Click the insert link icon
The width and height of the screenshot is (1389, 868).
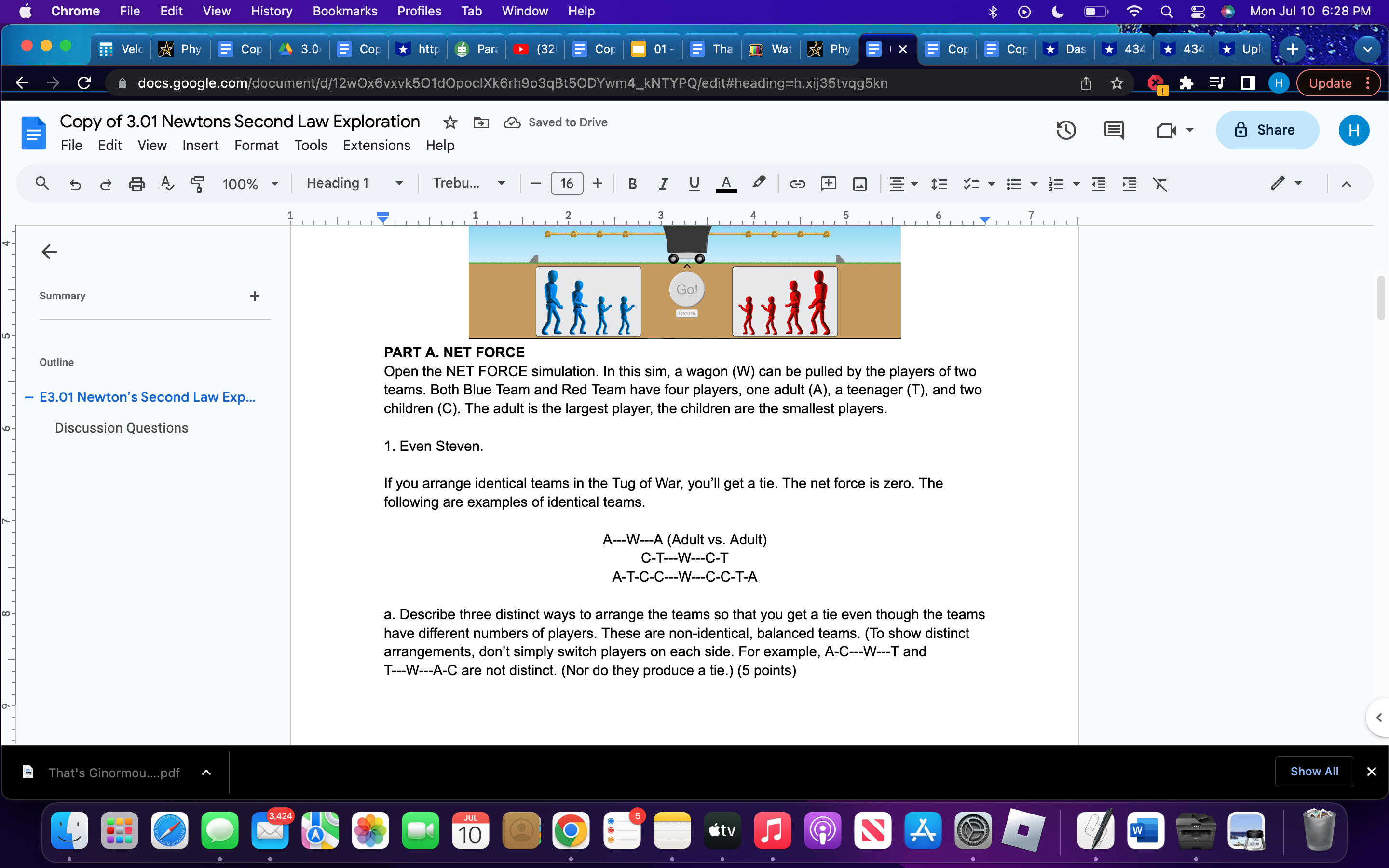click(797, 184)
